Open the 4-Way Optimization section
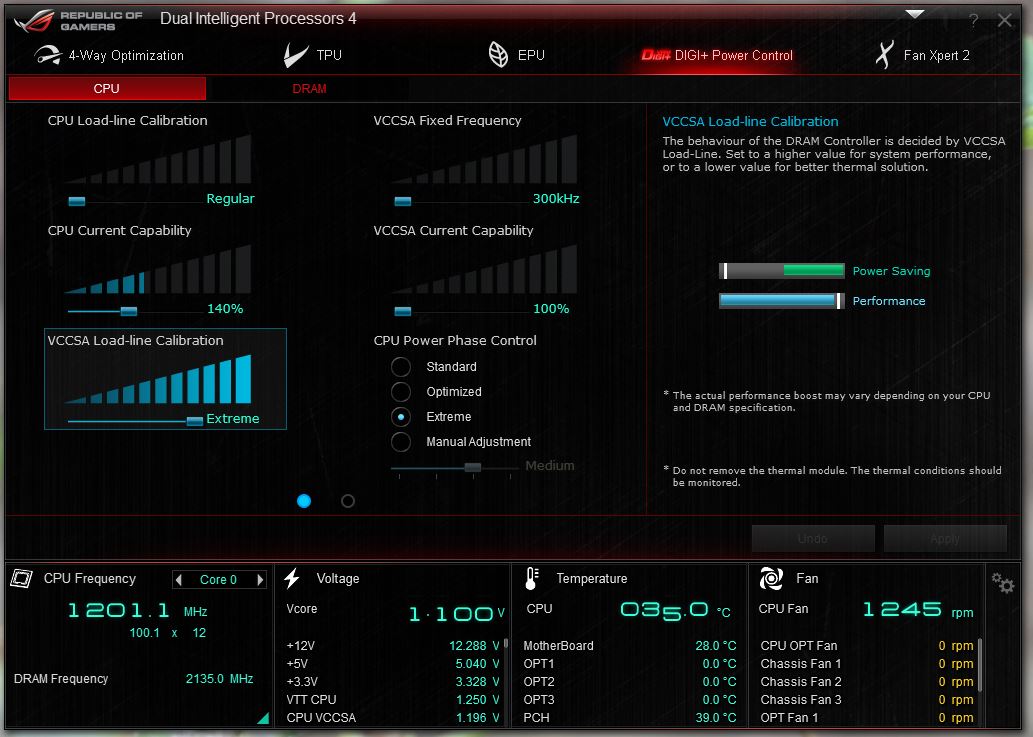This screenshot has width=1033, height=737. (109, 55)
